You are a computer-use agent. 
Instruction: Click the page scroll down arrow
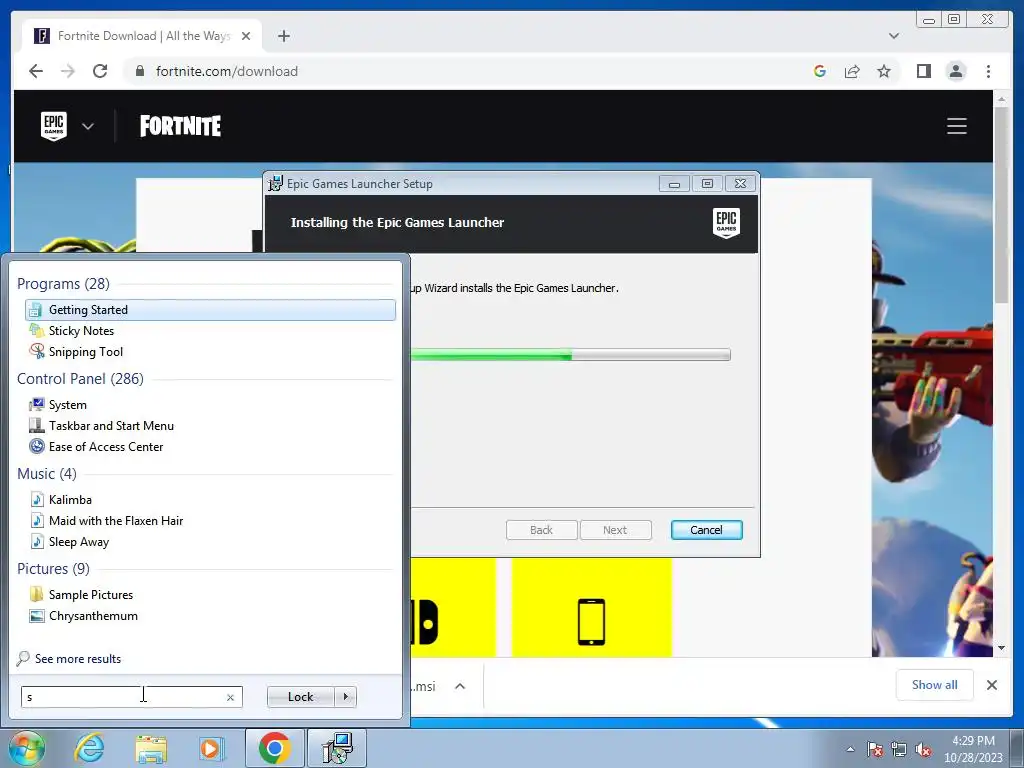1001,648
